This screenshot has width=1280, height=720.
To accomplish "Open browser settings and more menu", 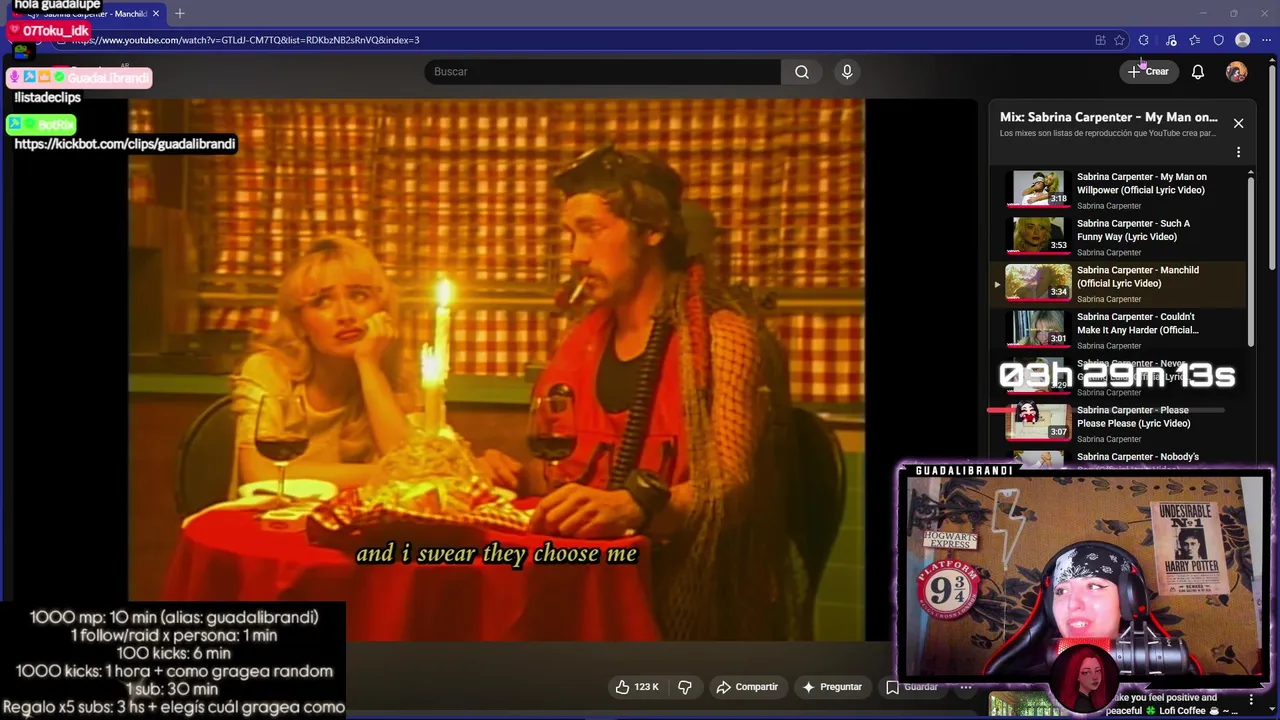I will pyautogui.click(x=1266, y=40).
